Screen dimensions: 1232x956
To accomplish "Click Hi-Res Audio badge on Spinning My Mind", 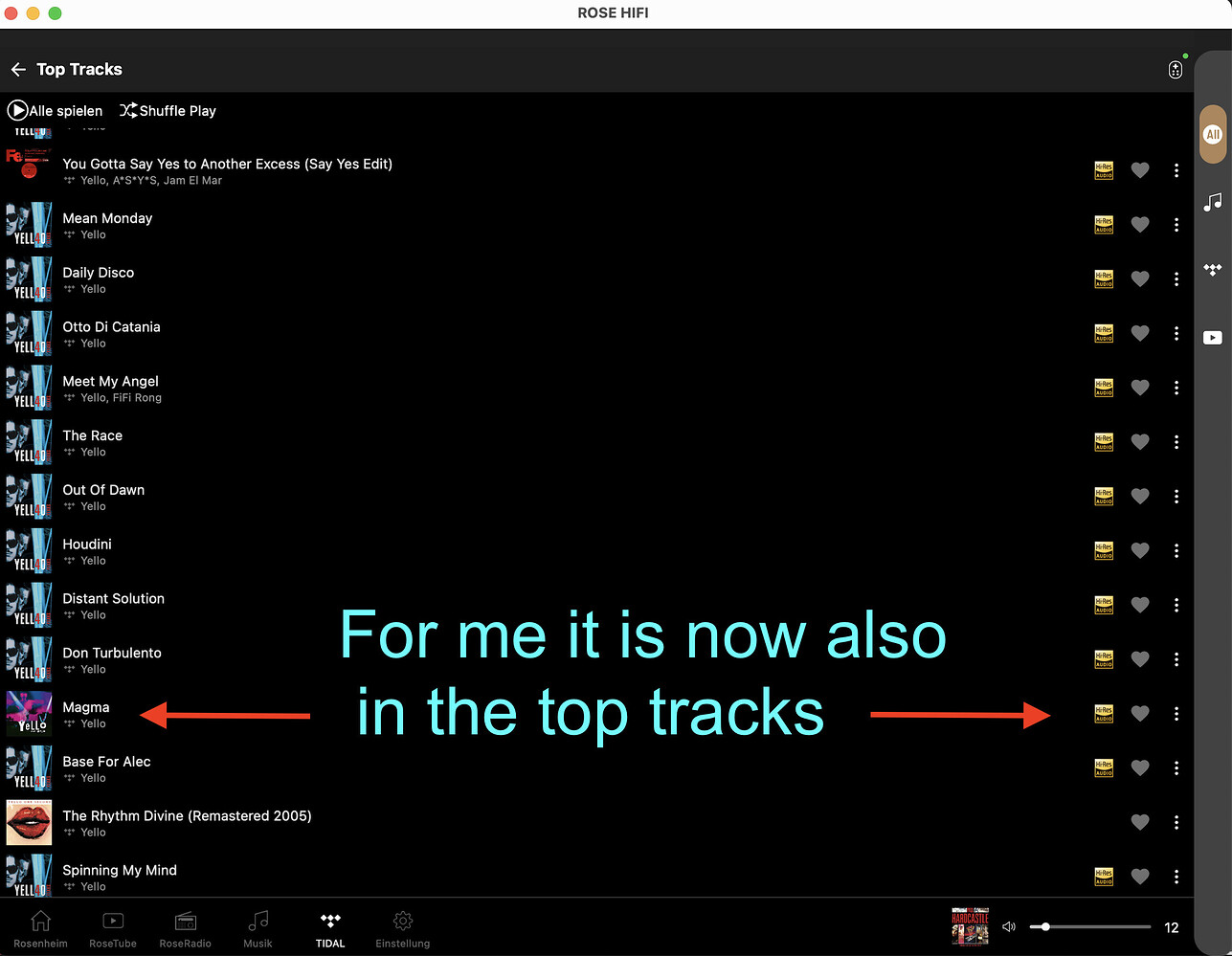I will point(1104,877).
